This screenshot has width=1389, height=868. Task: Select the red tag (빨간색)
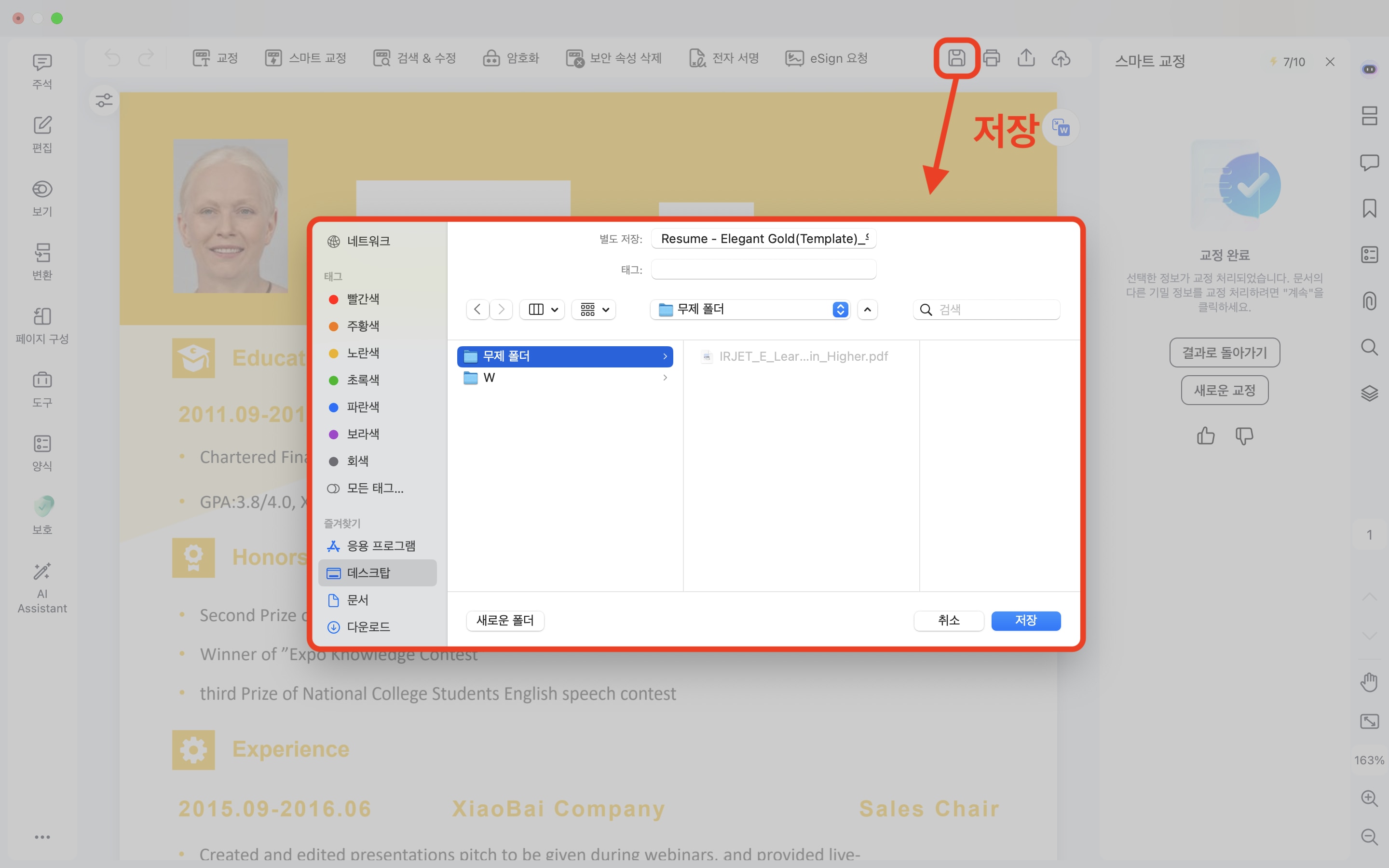(362, 299)
